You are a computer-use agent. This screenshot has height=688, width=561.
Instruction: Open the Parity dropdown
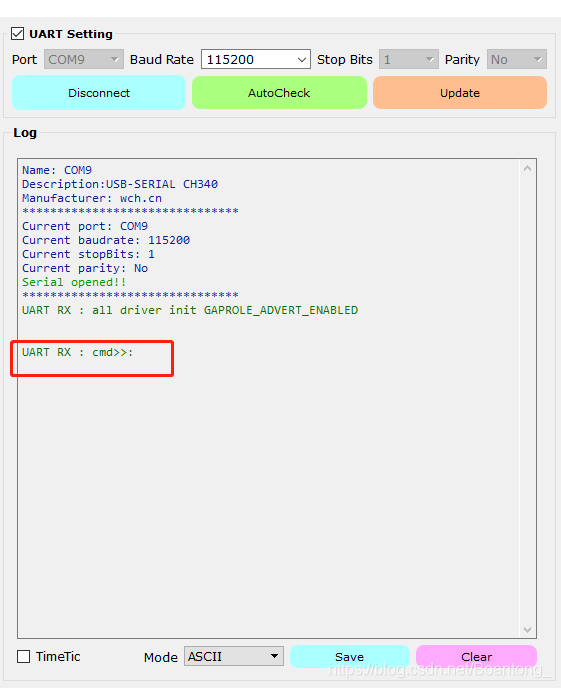pyautogui.click(x=517, y=59)
